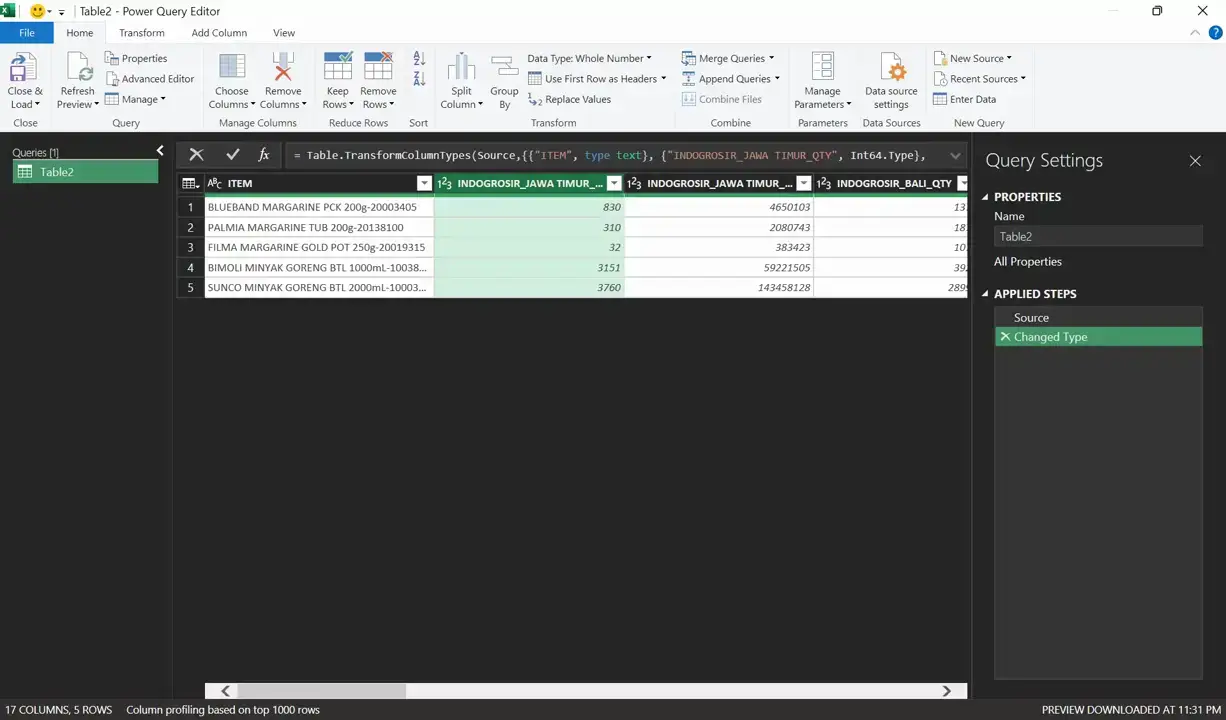
Task: Click the Split Column icon
Action: pyautogui.click(x=461, y=67)
